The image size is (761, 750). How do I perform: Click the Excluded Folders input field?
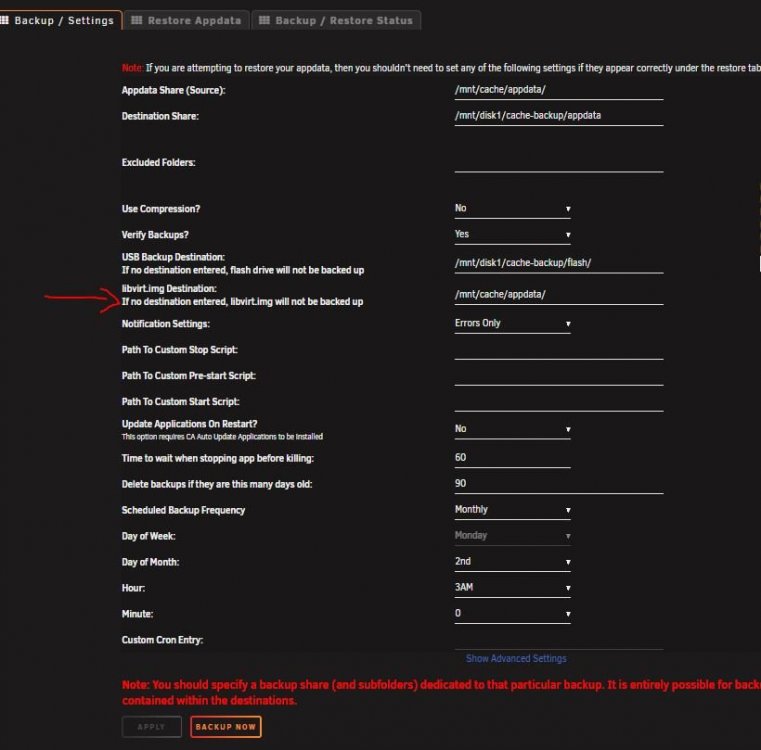(559, 163)
